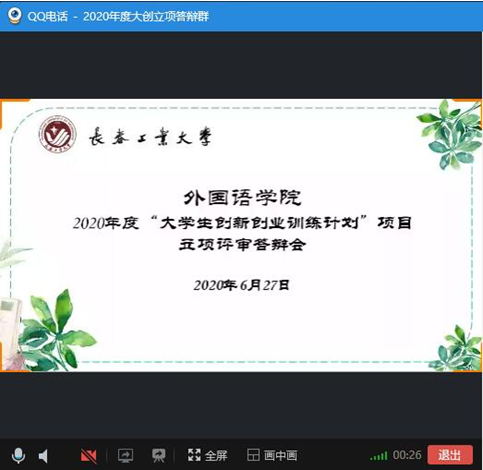Viewport: 483px width, 470px height.
Task: Click the 2020年6月27日 date on the slide
Action: coord(241,285)
